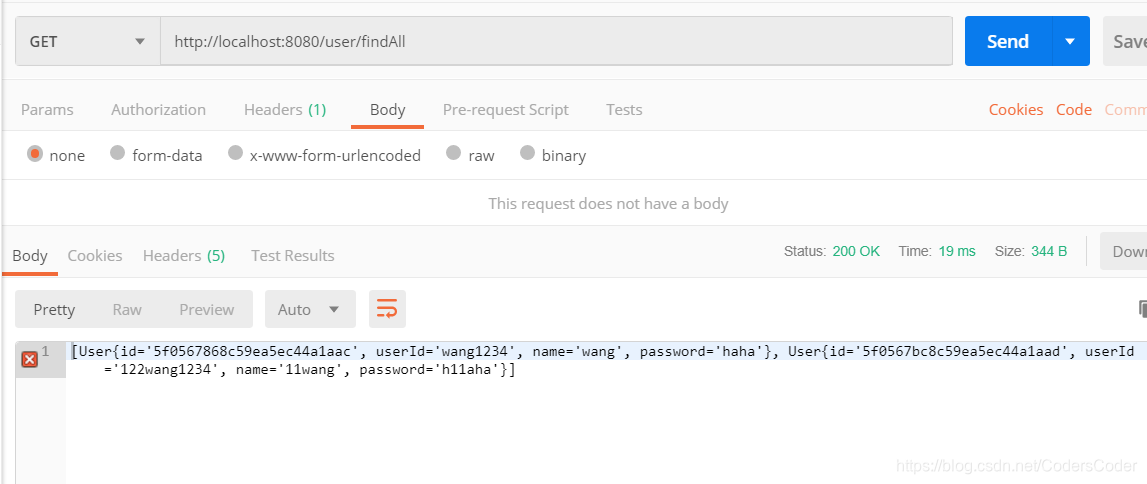Open the GET method dropdown
The height and width of the screenshot is (484, 1147).
[x=88, y=42]
